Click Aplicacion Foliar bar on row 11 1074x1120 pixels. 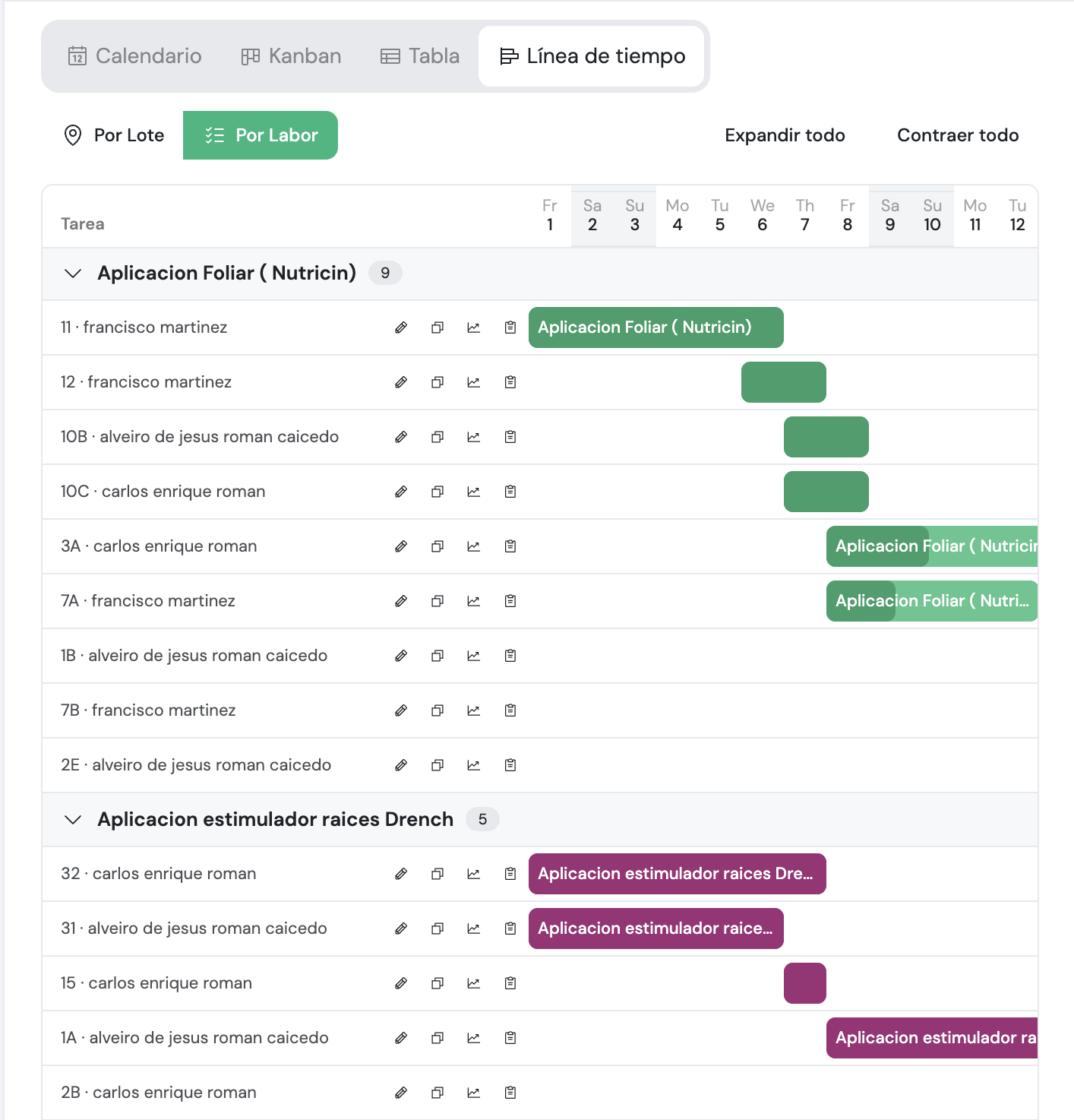pos(656,327)
